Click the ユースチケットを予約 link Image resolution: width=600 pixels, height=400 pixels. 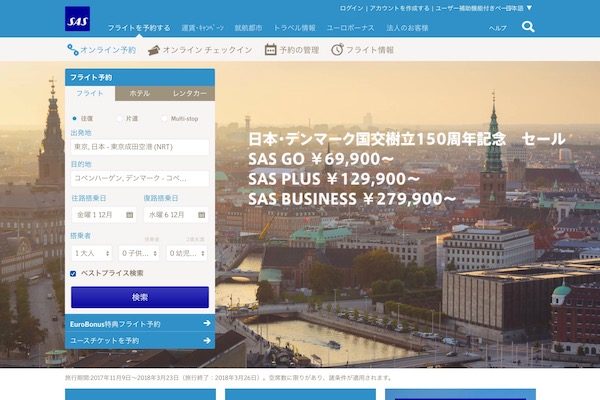104,341
